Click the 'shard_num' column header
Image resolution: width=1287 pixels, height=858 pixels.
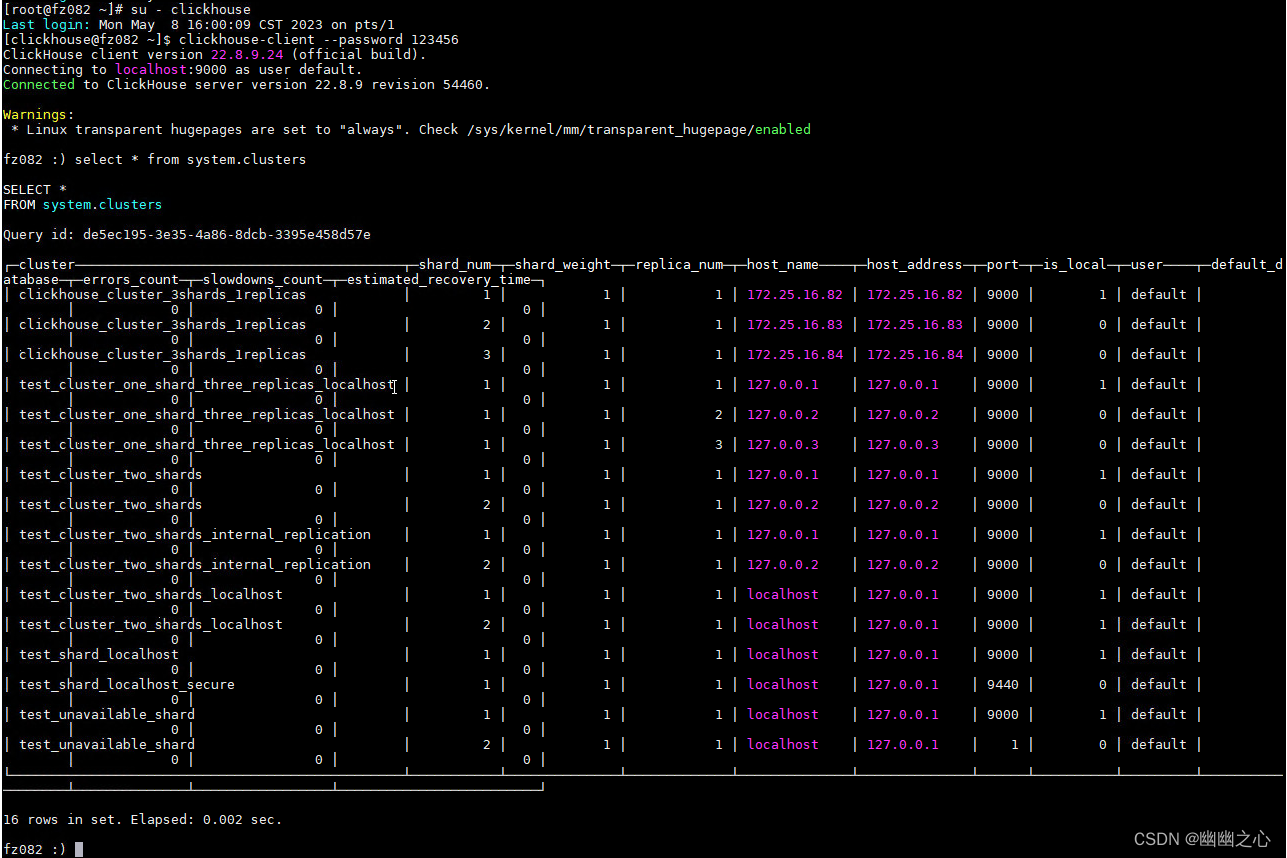(455, 264)
